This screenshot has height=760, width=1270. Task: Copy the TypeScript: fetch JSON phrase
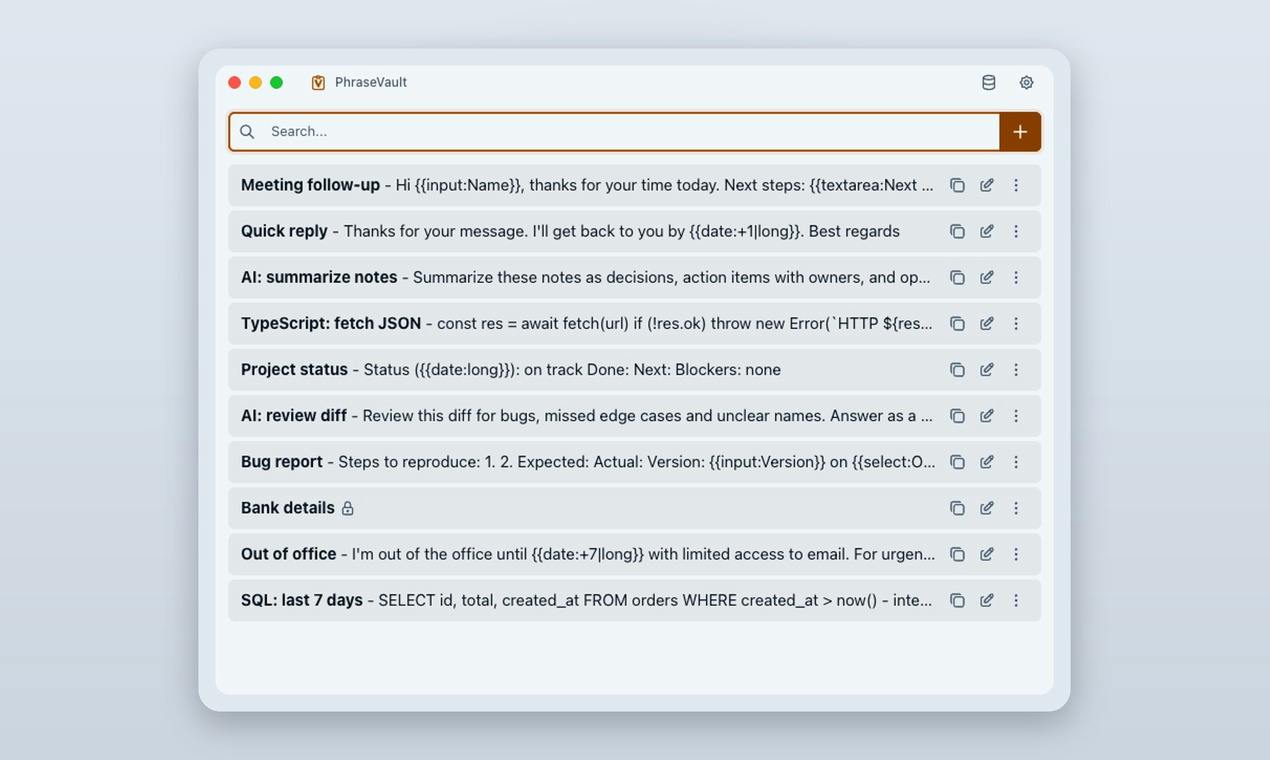tap(957, 323)
